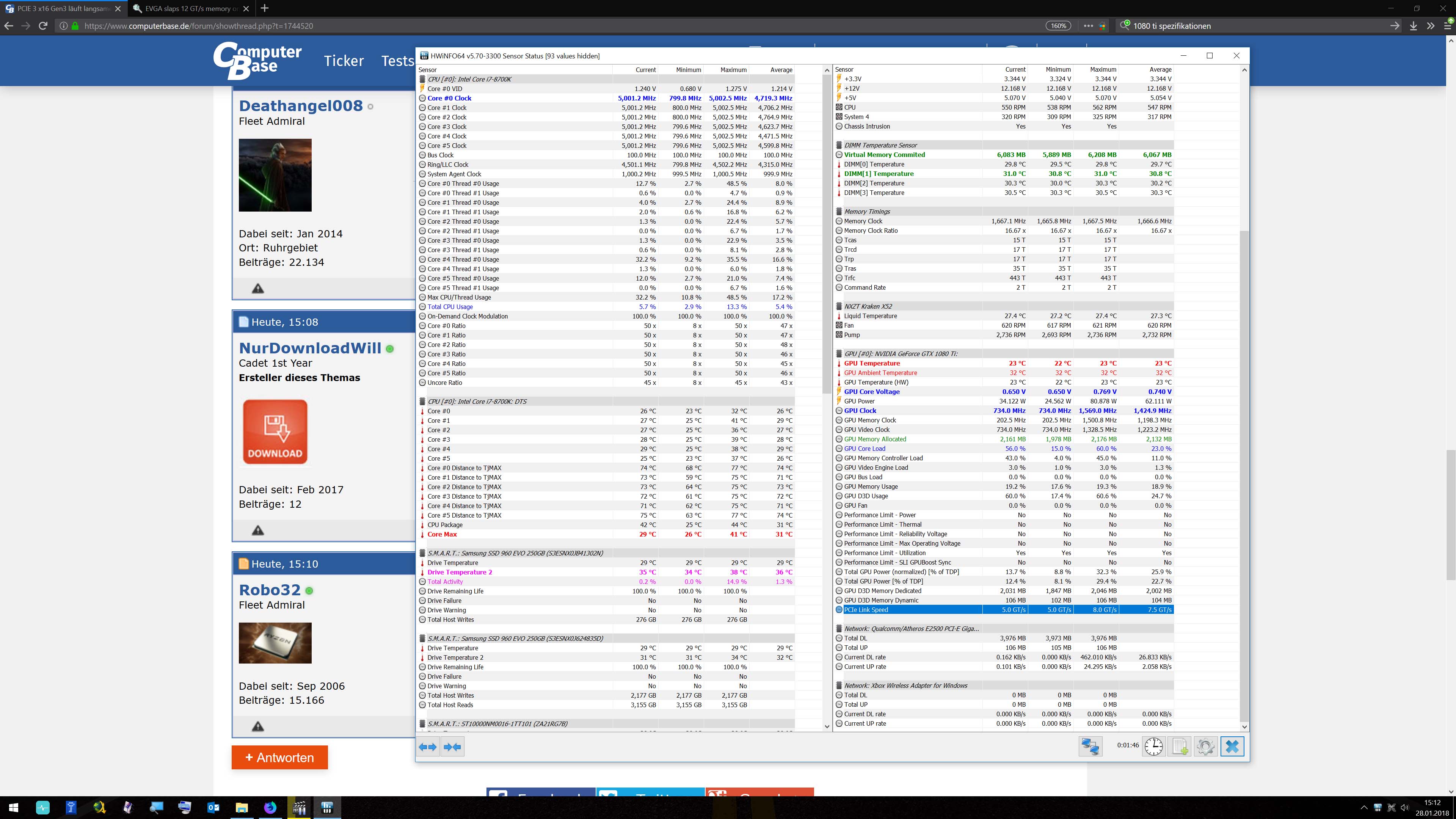Expand the Firefox toolbar overflow chevron
The width and height of the screenshot is (1456, 819).
click(1431, 26)
